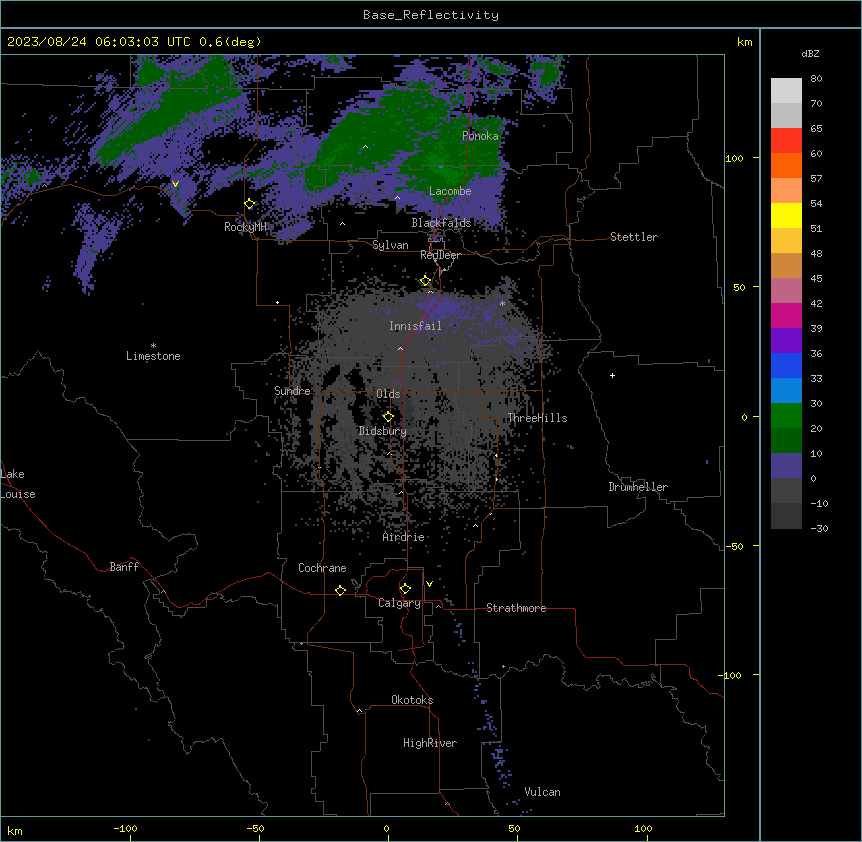Click the Lacombe city label

[450, 191]
